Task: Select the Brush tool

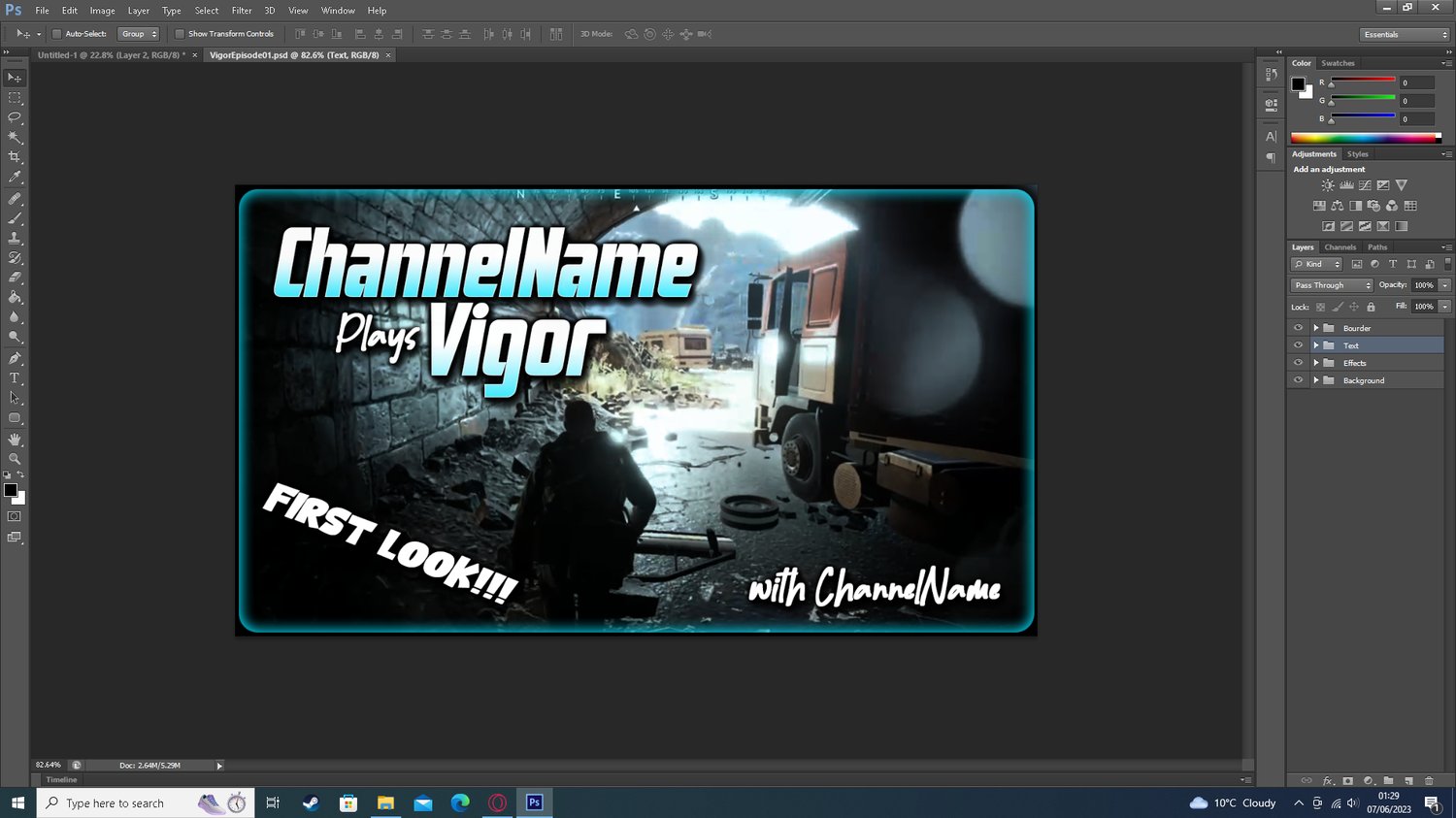Action: coord(15,218)
